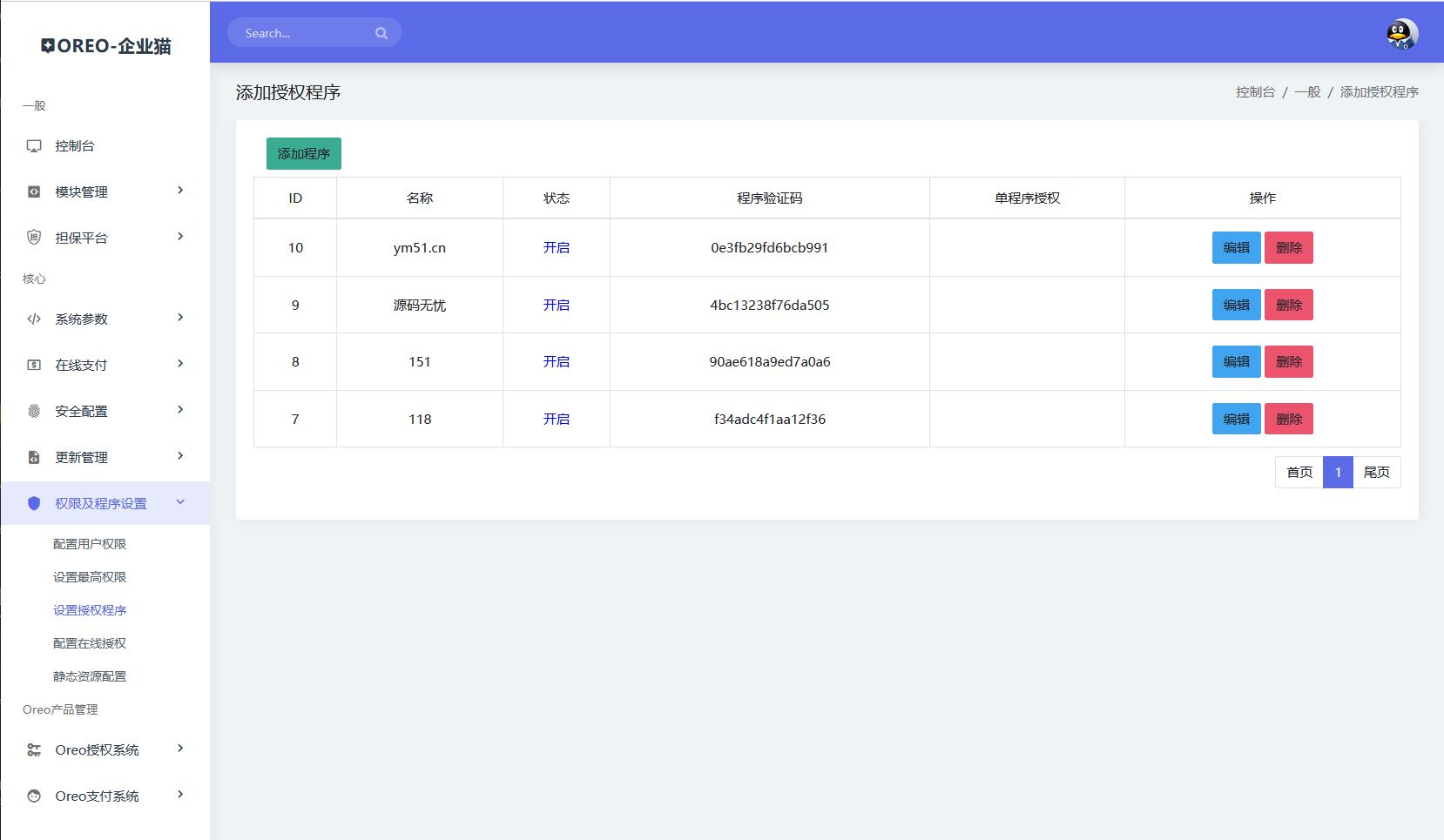Click the fingerprint icon for 安全配置

34,410
